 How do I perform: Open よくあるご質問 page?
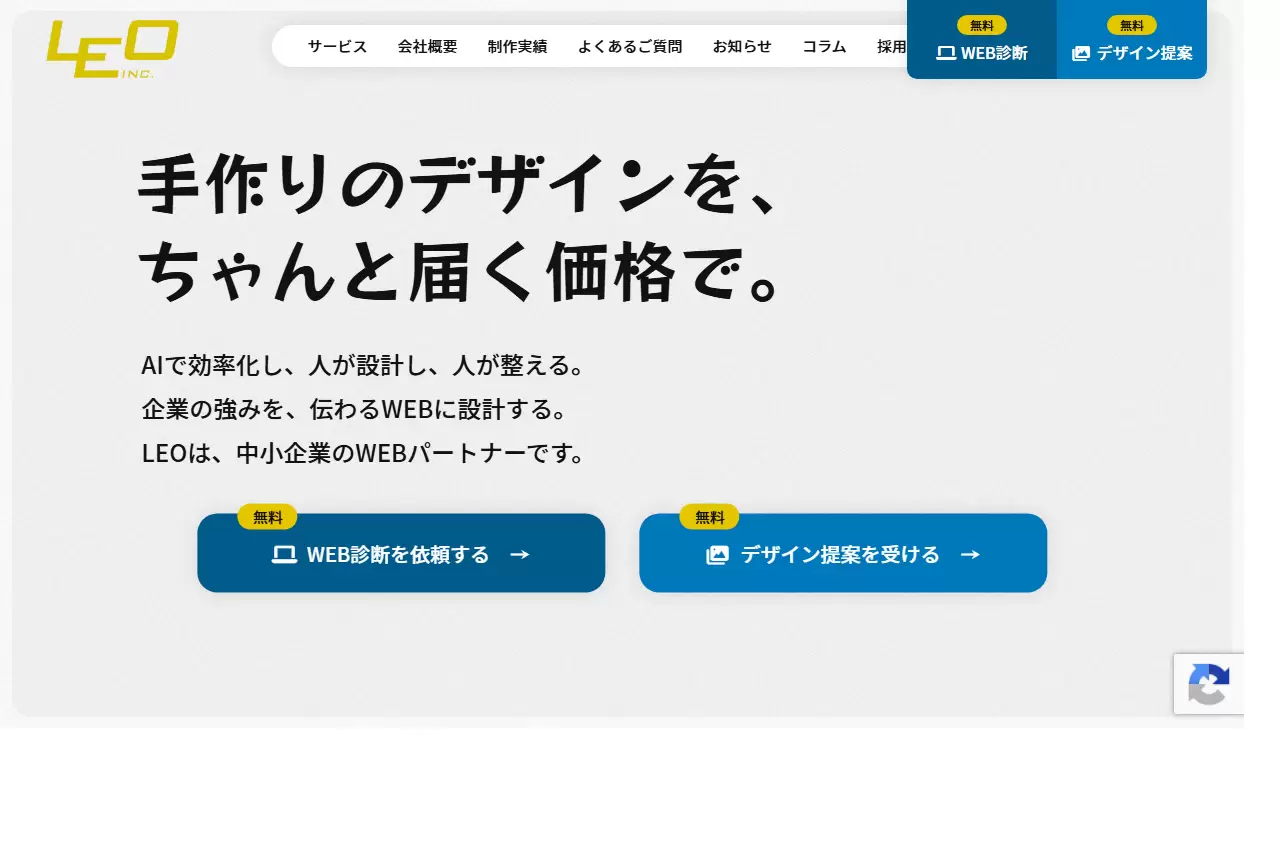coord(630,46)
